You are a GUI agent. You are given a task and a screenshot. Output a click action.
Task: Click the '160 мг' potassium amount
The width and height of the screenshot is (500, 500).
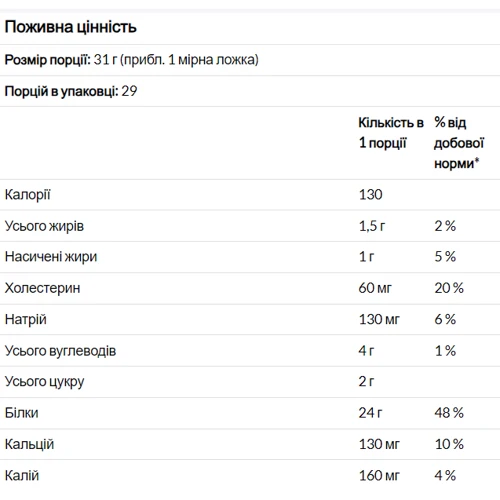pos(379,476)
